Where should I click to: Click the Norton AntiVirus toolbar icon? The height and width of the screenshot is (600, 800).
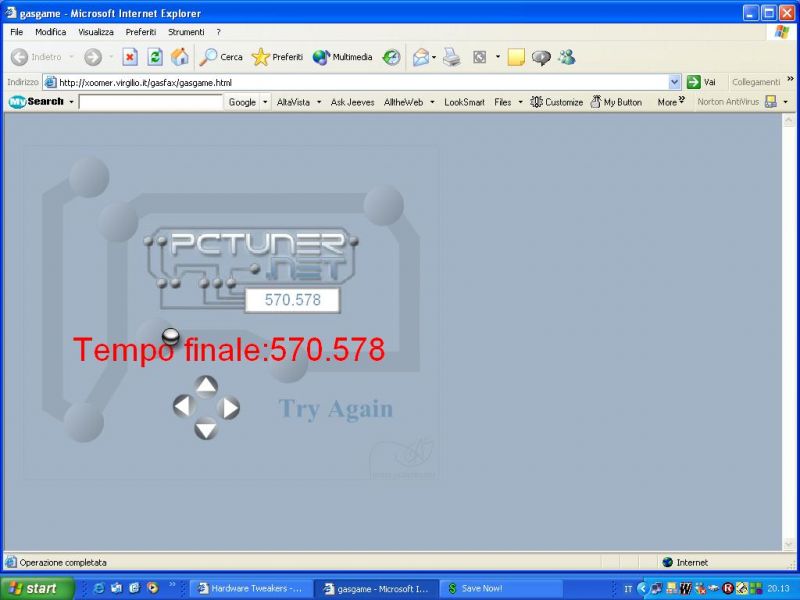(x=771, y=102)
